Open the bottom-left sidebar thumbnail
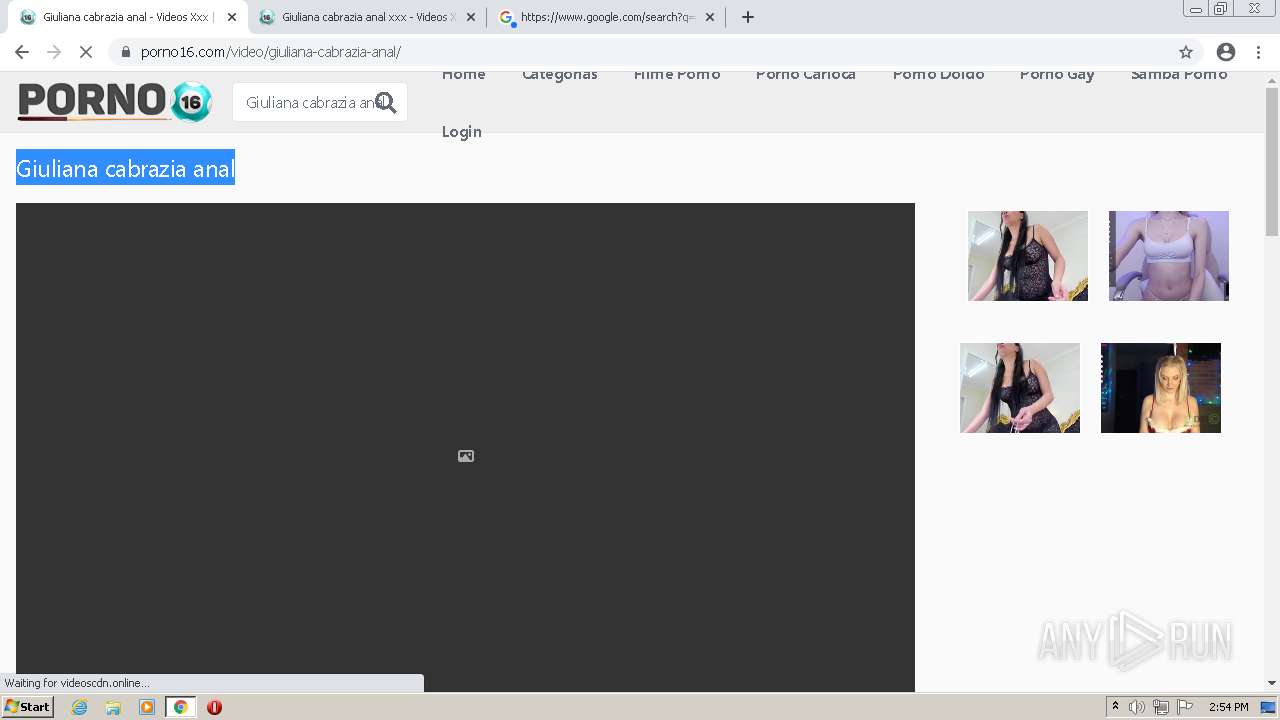 tap(1020, 388)
